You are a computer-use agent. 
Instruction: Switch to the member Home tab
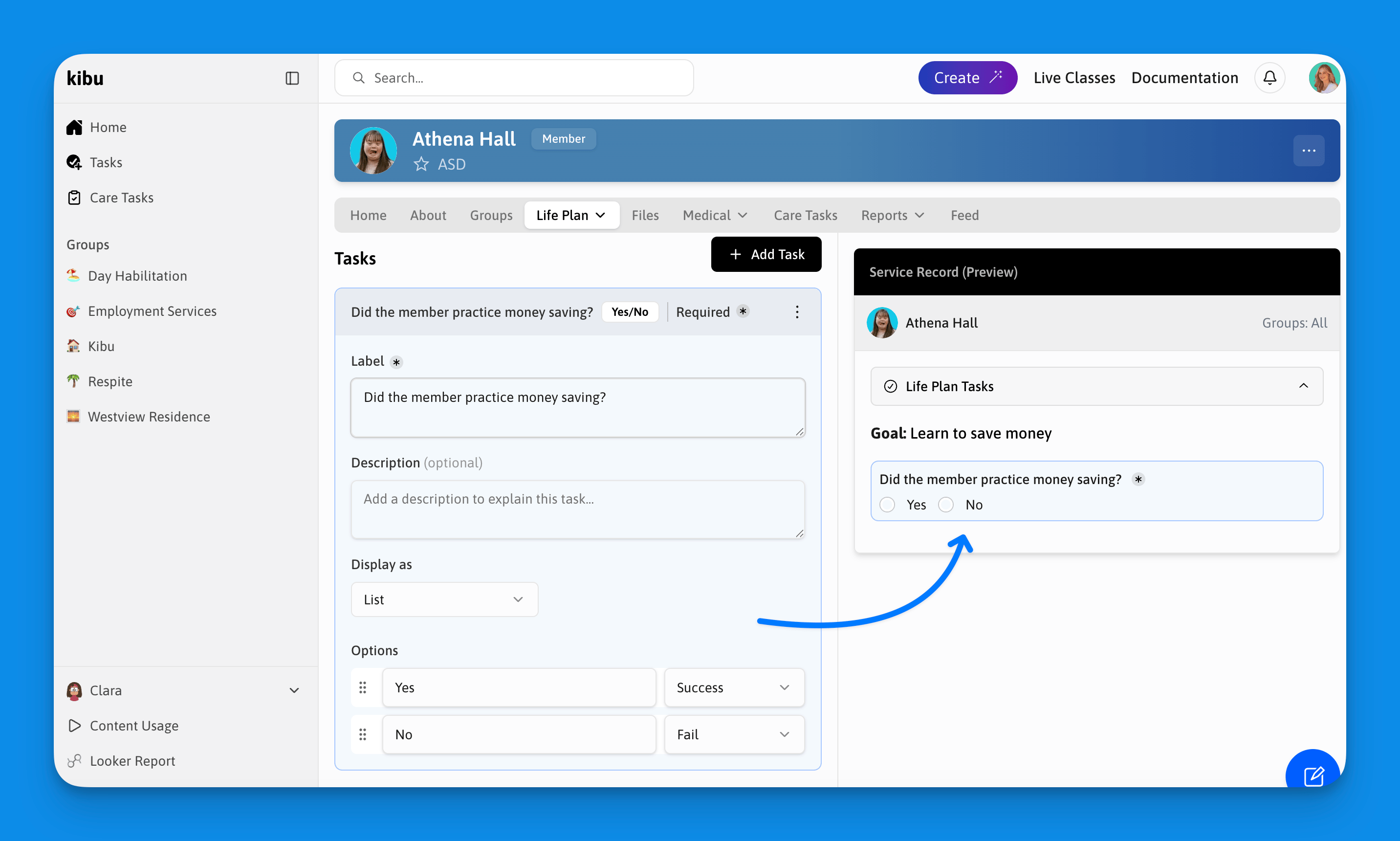tap(368, 215)
